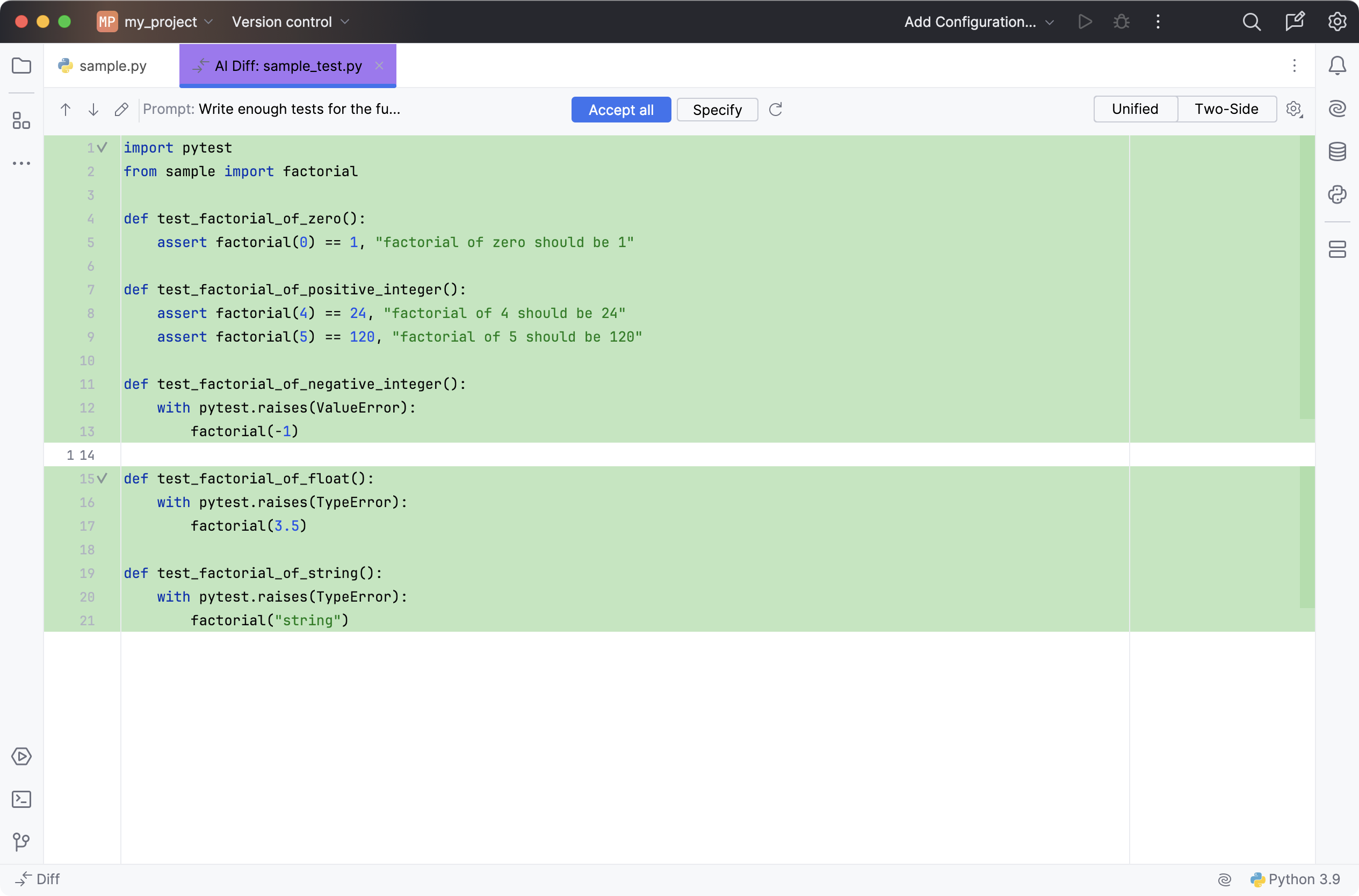
Task: Click the Python 3.9 interpreter widget
Action: point(1295,879)
